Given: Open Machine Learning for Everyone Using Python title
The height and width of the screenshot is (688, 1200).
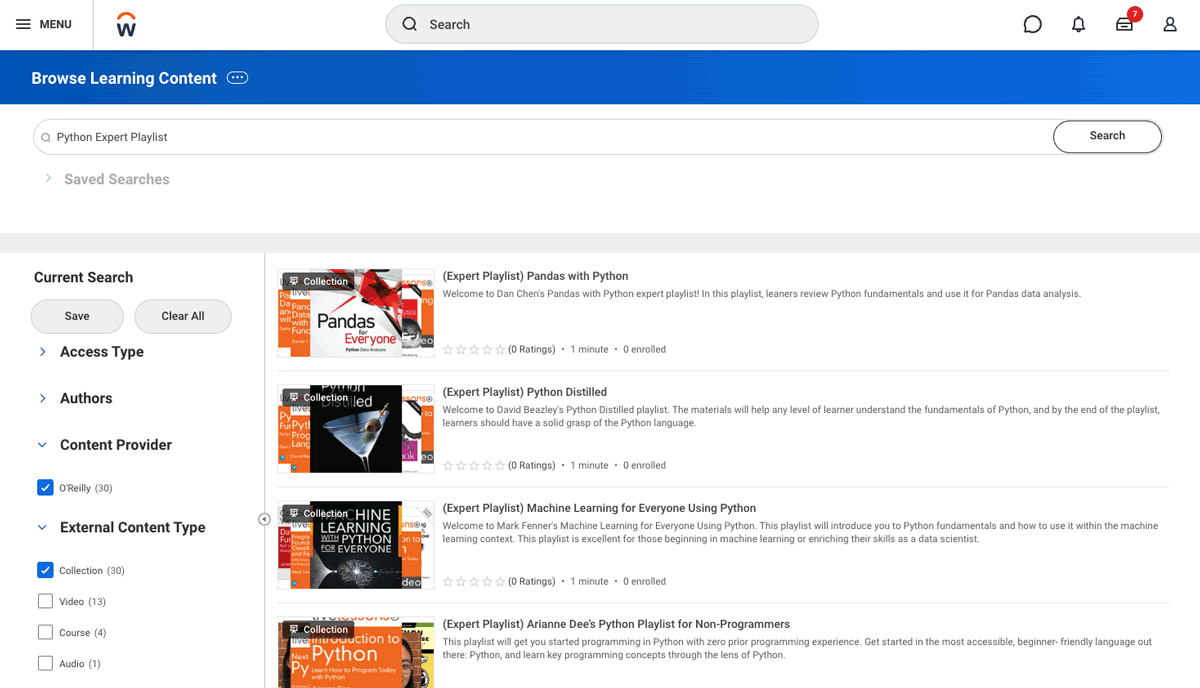Looking at the screenshot, I should [599, 508].
